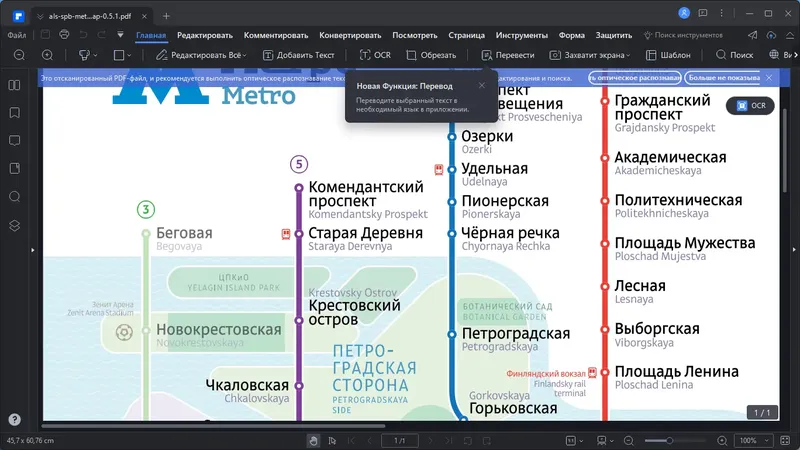This screenshot has height=450, width=800.
Task: Open the layers panel icon
Action: click(x=14, y=225)
